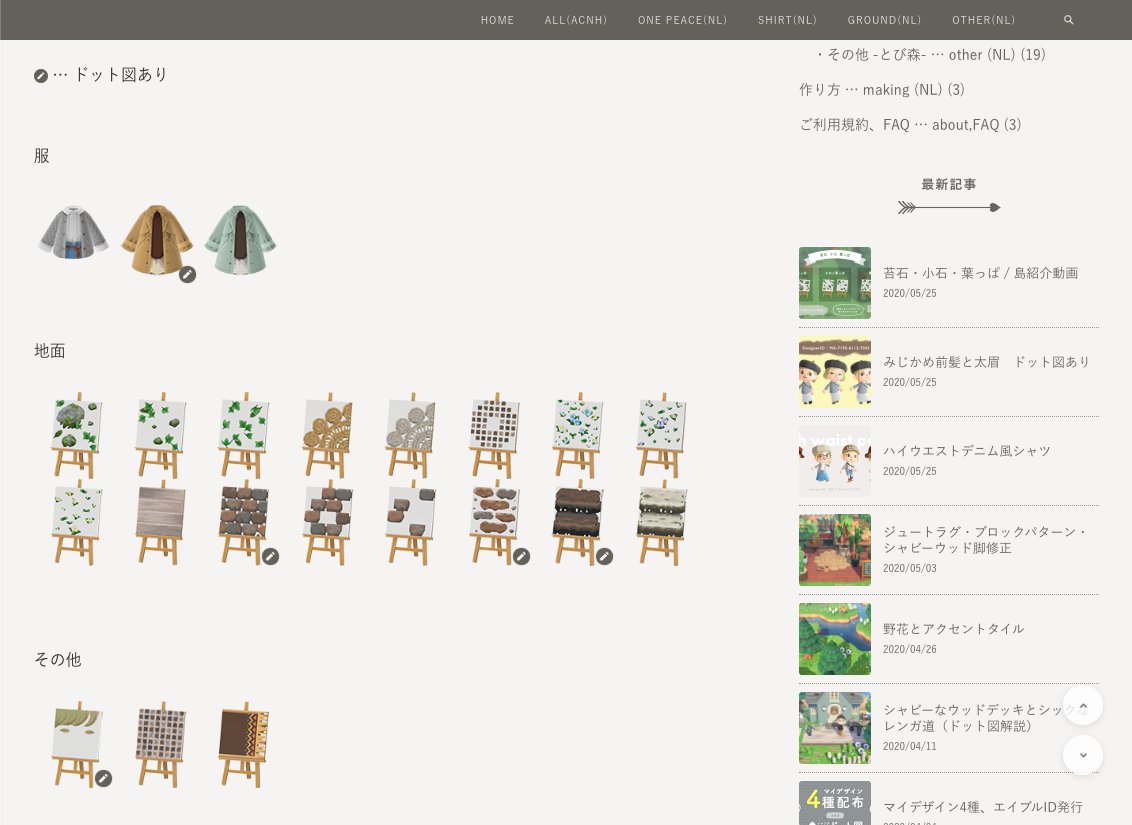Viewport: 1132px width, 825px height.
Task: Select the gray wood plank ground design
Action: pos(160,523)
